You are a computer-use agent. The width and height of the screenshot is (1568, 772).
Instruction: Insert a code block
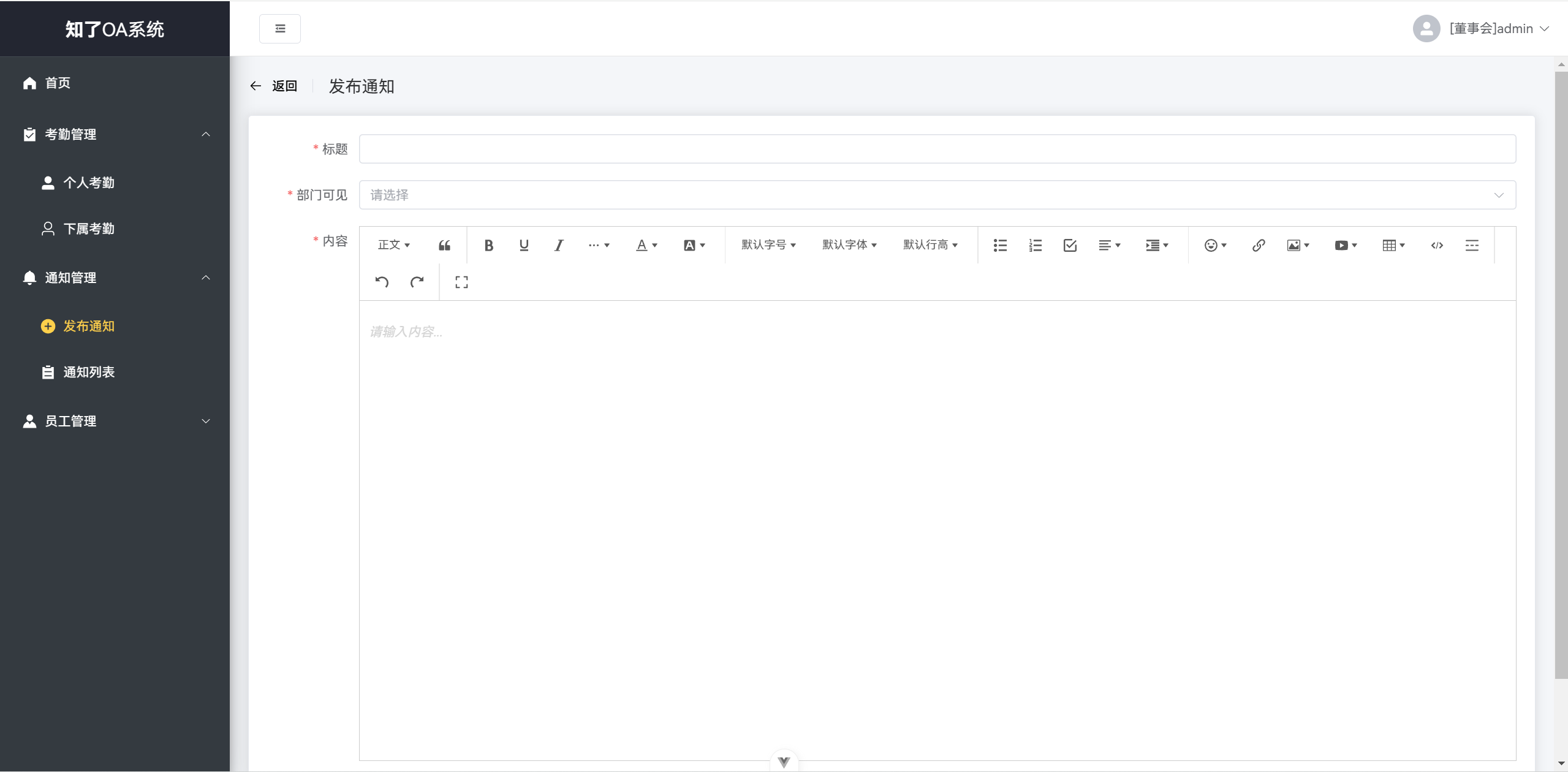point(1437,245)
